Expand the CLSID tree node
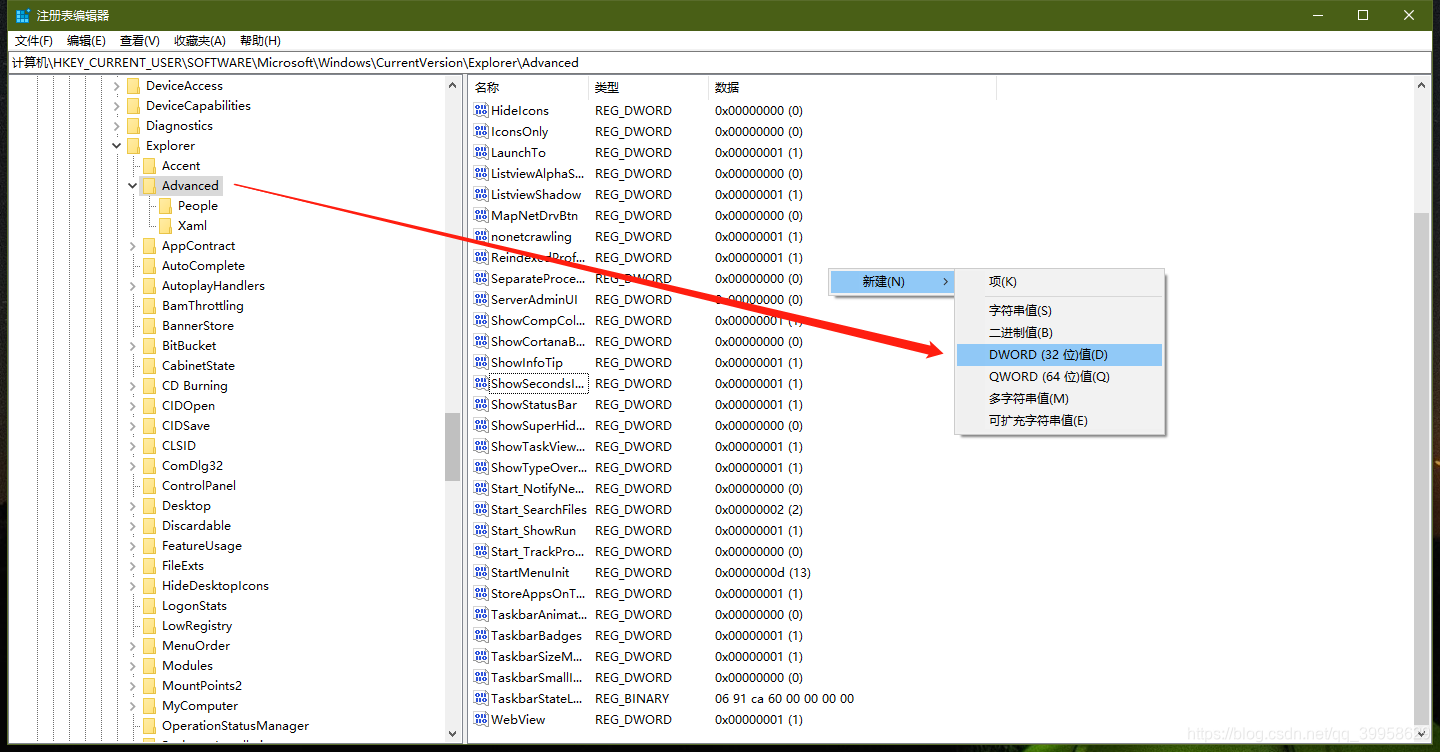Viewport: 1440px width, 752px height. pos(133,445)
